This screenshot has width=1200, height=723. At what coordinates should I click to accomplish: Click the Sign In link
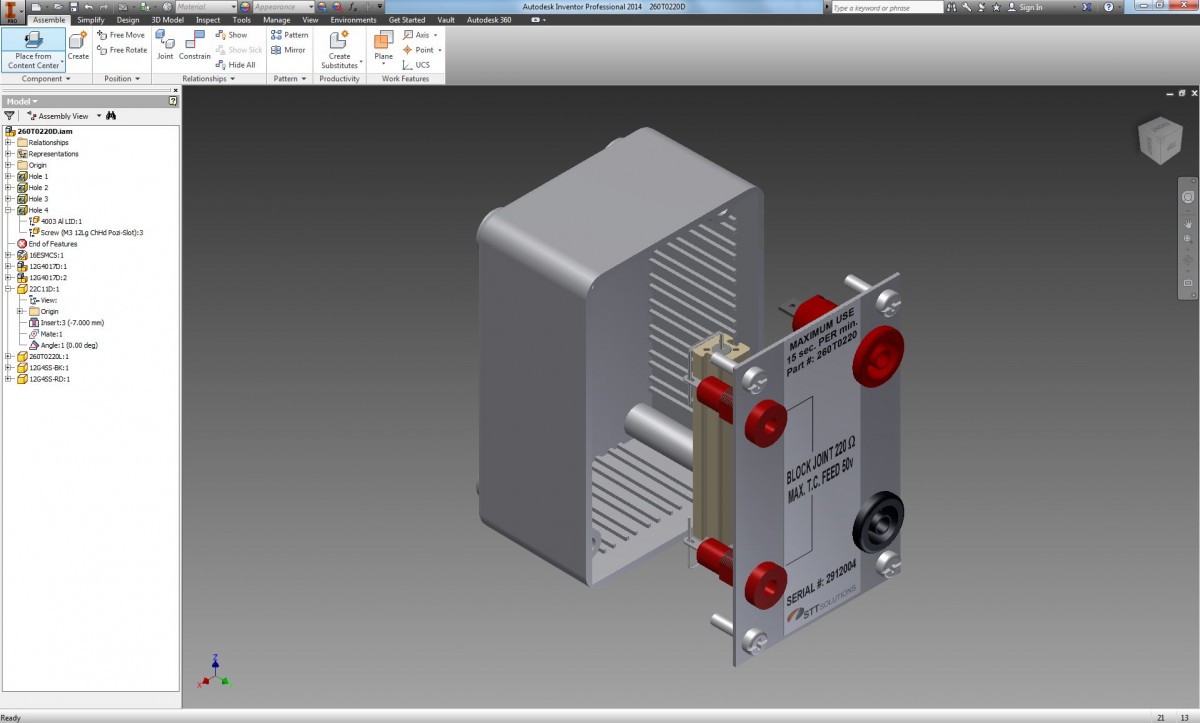pos(1031,6)
